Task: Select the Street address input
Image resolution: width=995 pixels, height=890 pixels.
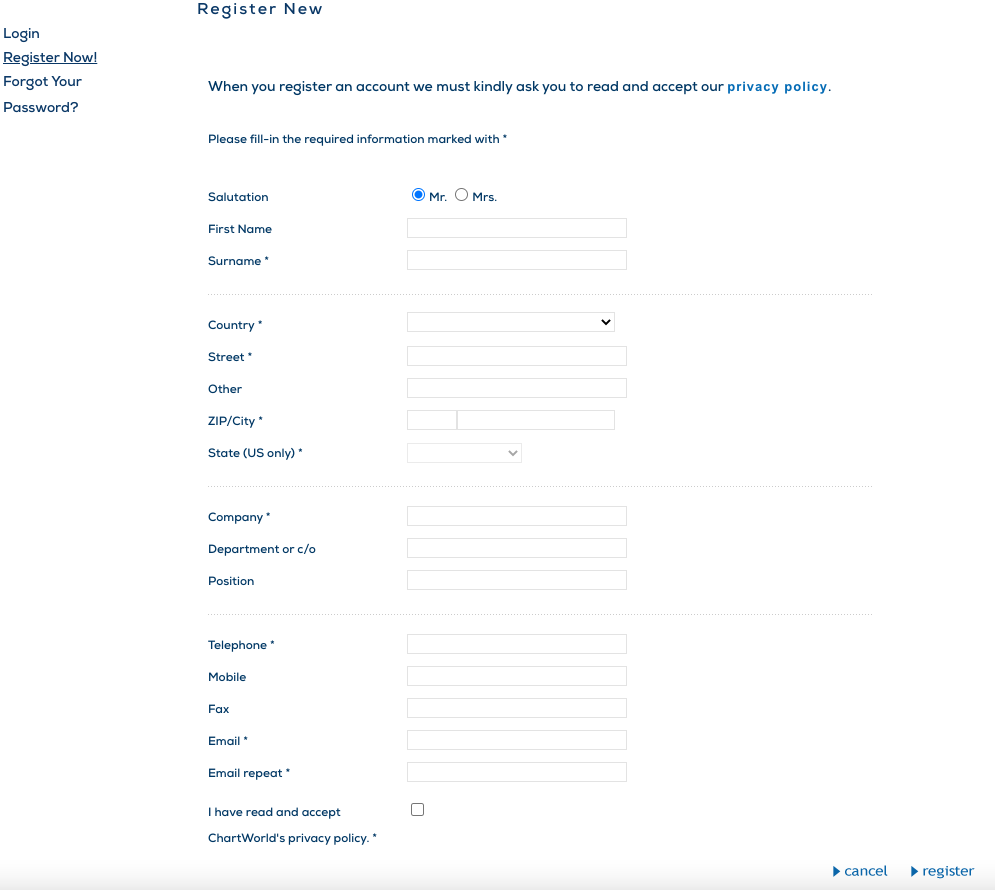Action: [516, 356]
